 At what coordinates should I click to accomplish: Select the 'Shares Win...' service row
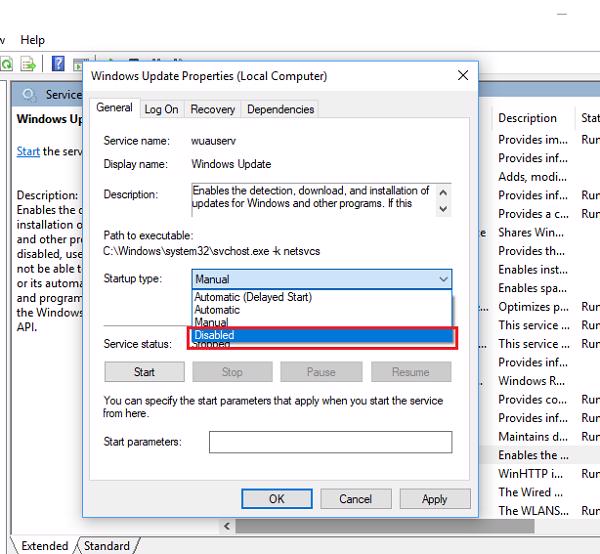(531, 232)
